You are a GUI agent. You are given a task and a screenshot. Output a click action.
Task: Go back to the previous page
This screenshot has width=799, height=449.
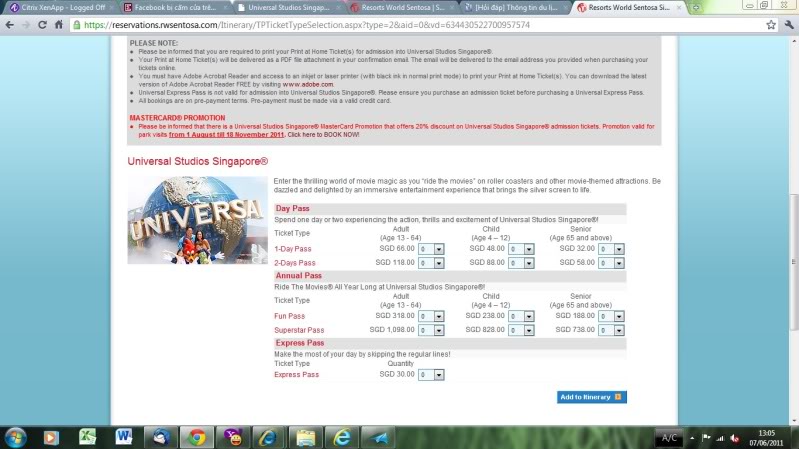pos(10,25)
